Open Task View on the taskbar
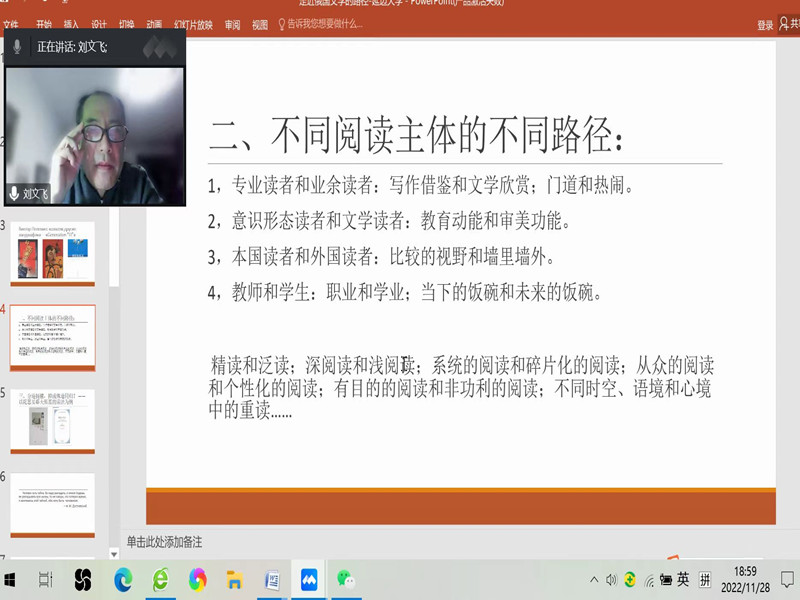The width and height of the screenshot is (800, 600). 46,579
